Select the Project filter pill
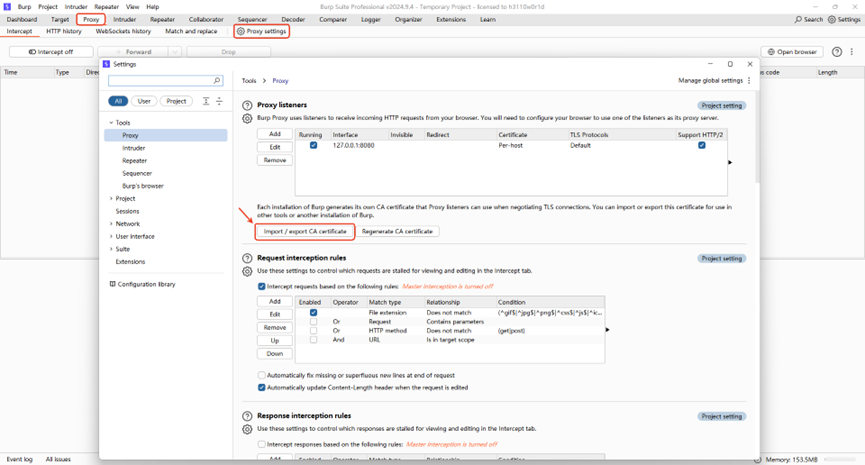 point(176,101)
